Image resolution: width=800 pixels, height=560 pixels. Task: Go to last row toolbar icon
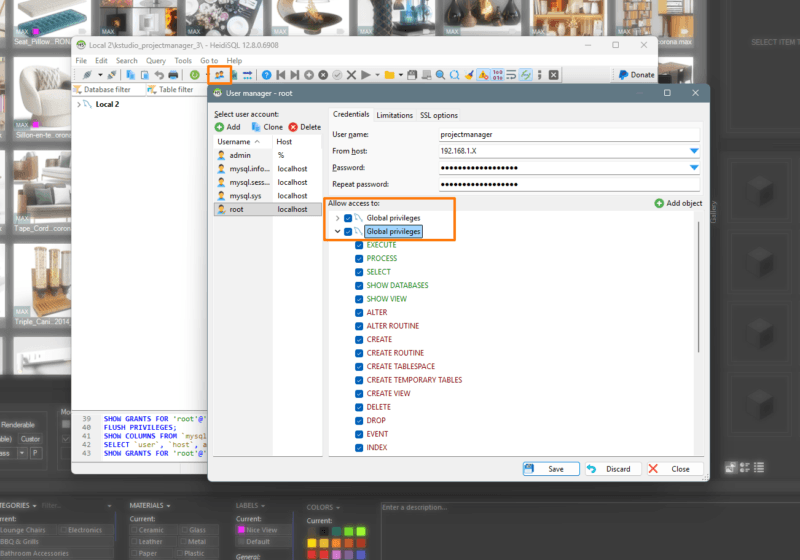pyautogui.click(x=295, y=75)
